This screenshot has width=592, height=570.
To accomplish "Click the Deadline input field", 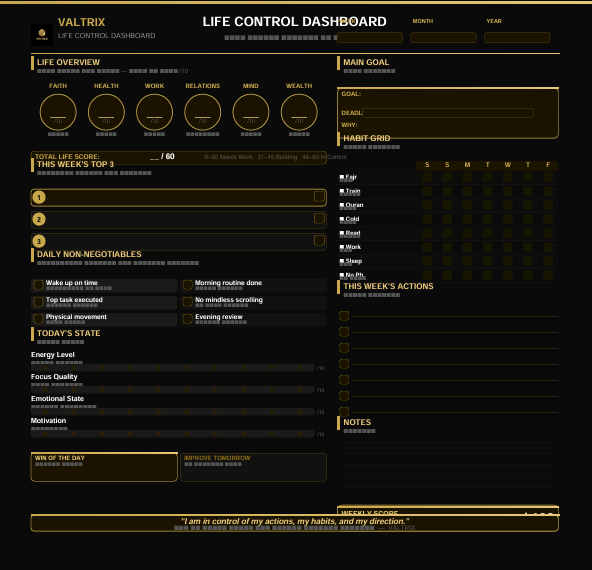I will [448, 112].
